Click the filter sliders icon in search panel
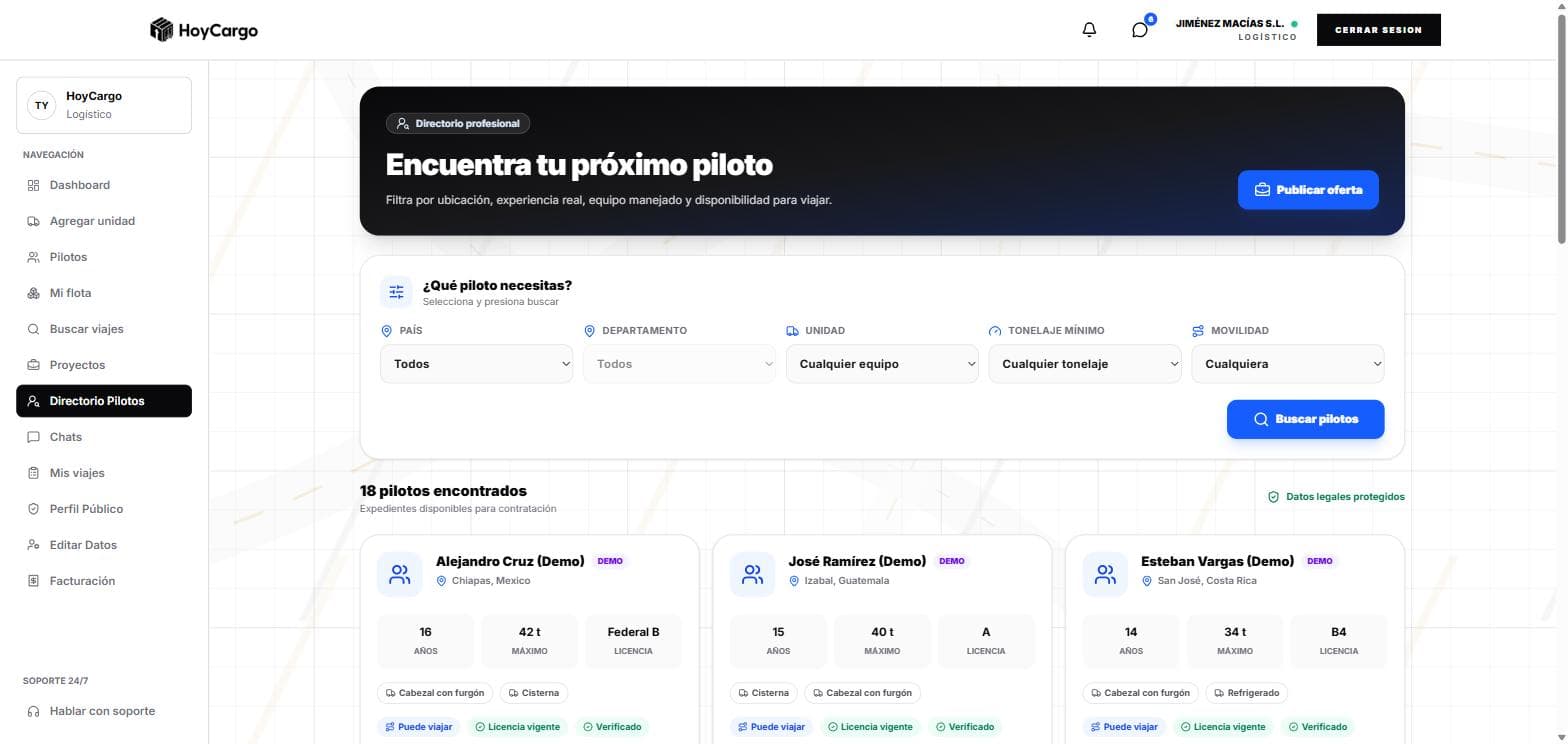This screenshot has height=744, width=1568. point(396,292)
